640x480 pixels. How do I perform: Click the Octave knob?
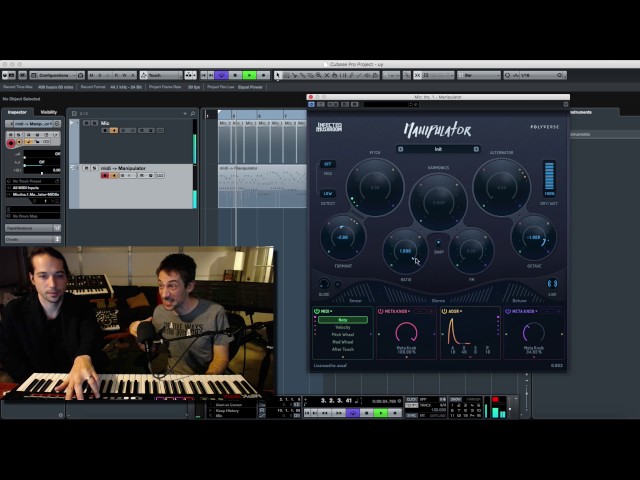[x=533, y=237]
